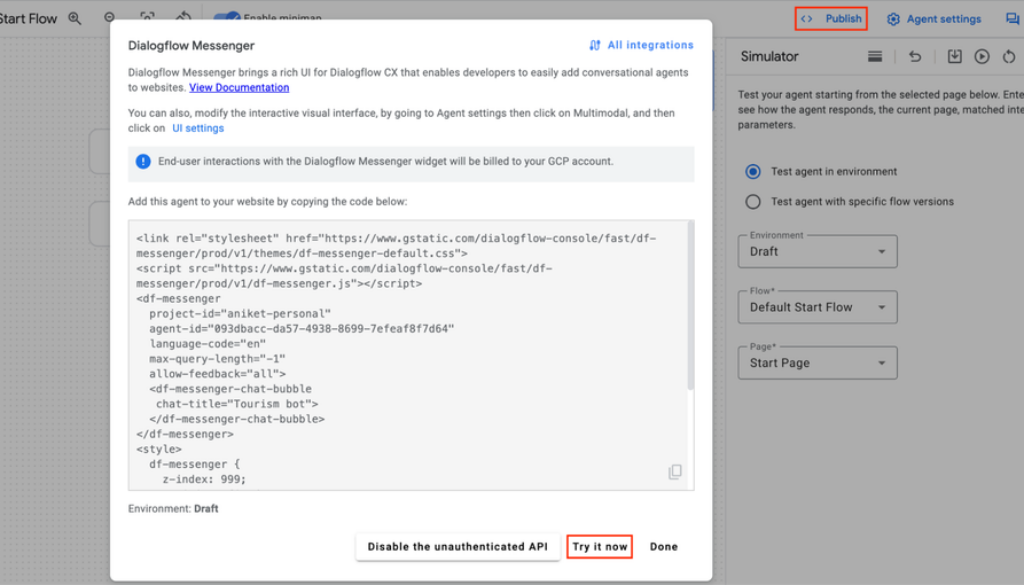Open the Environment dropdown showing Draft

[818, 252]
